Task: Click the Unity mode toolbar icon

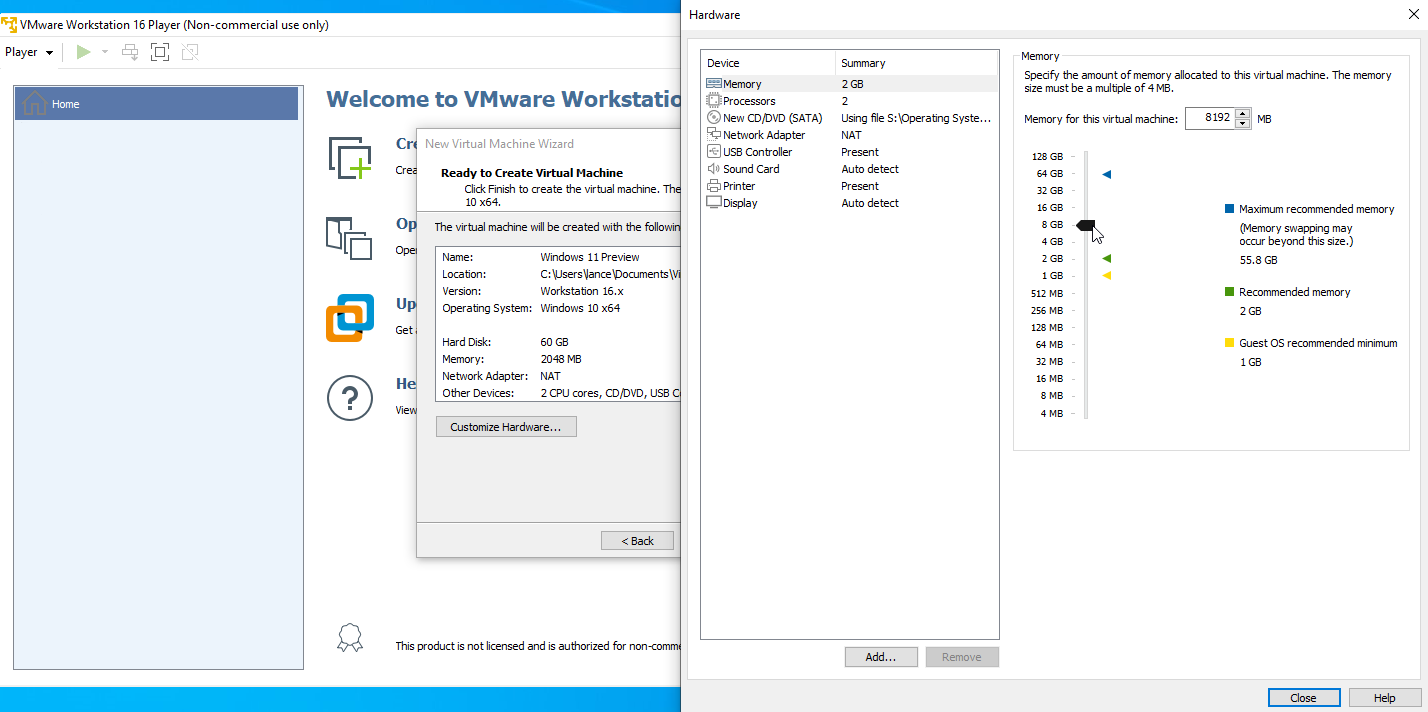Action: (x=190, y=52)
